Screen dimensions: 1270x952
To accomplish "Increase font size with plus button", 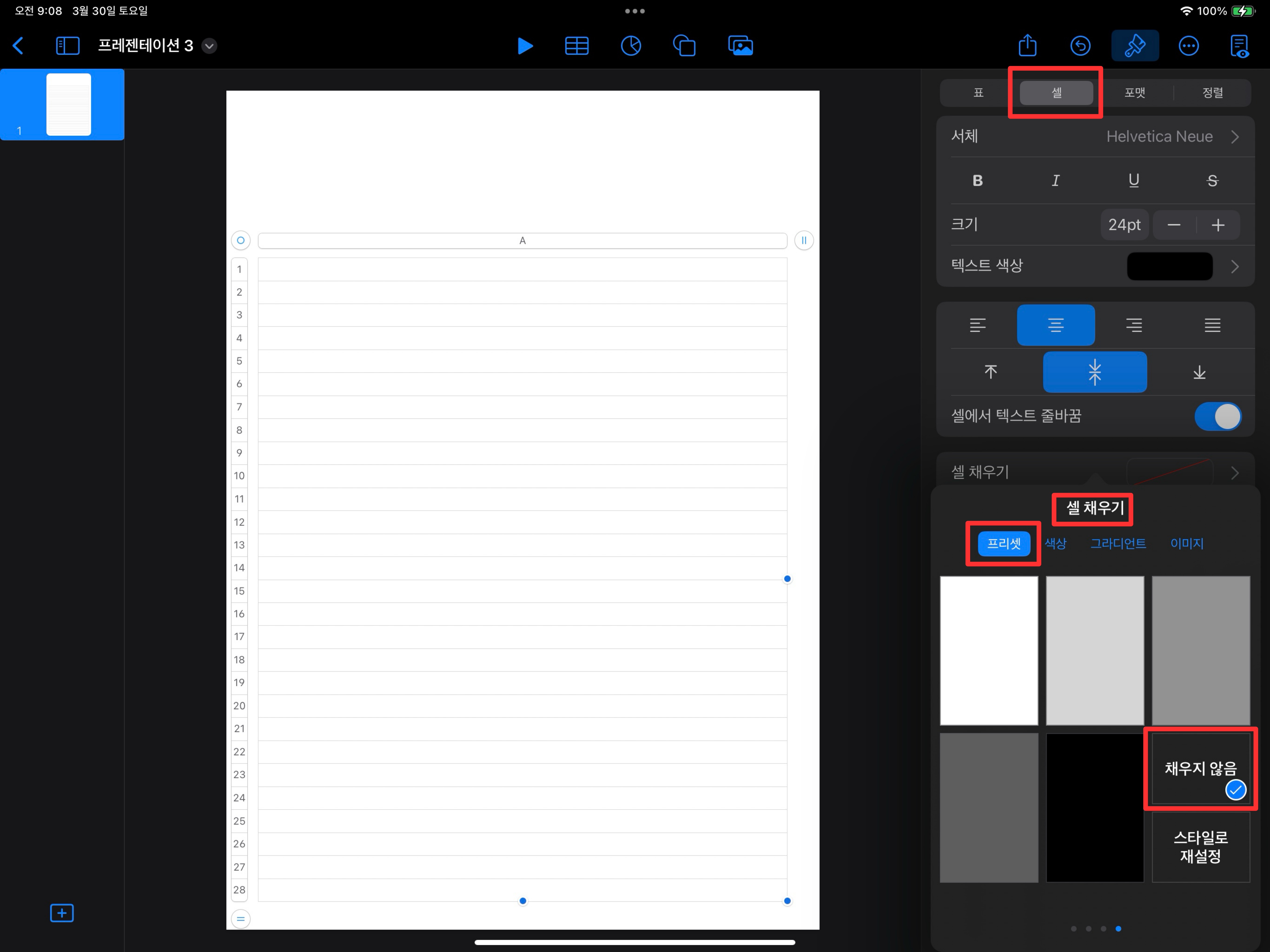I will [x=1218, y=225].
